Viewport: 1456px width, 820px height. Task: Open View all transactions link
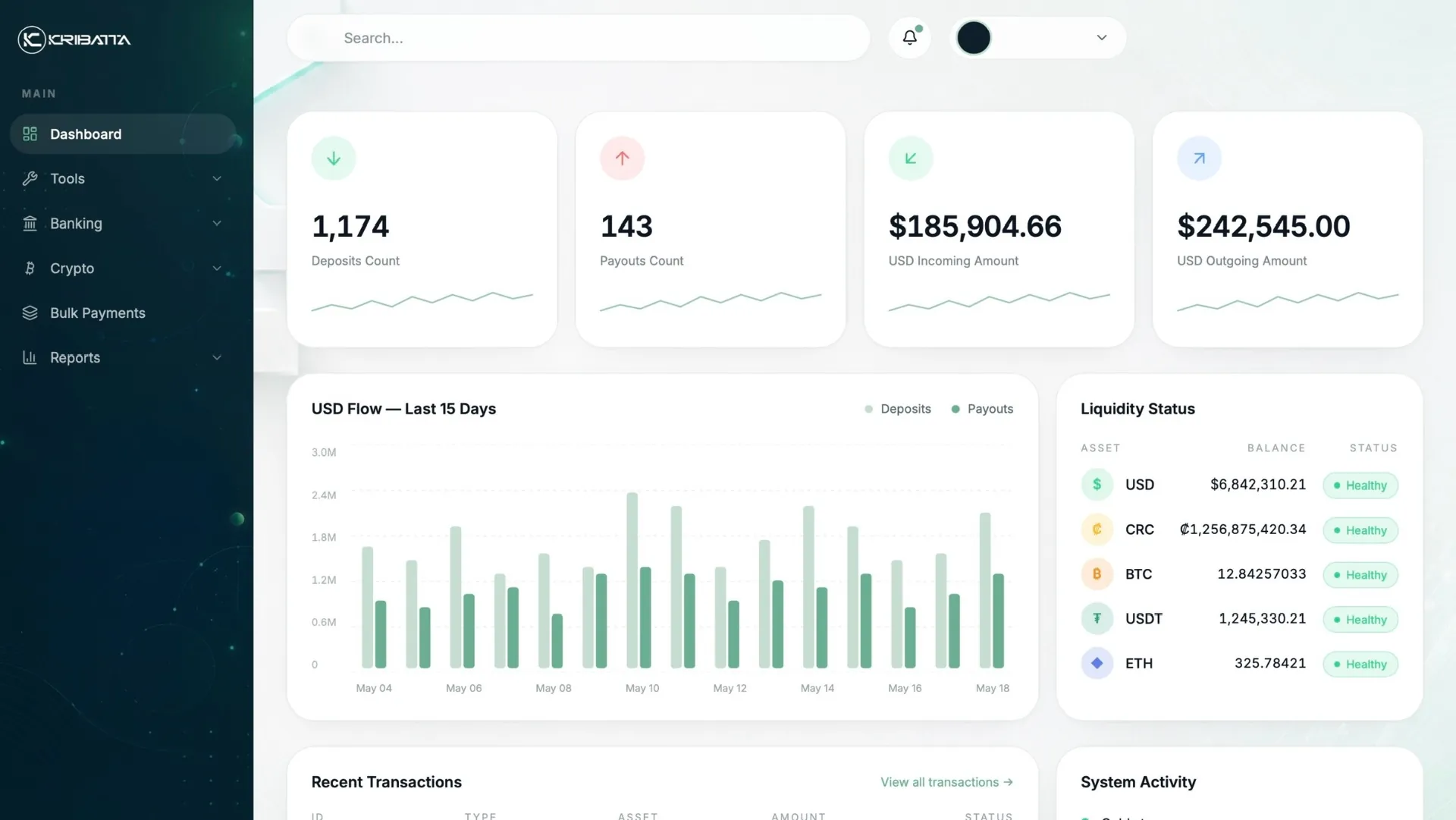pos(946,782)
